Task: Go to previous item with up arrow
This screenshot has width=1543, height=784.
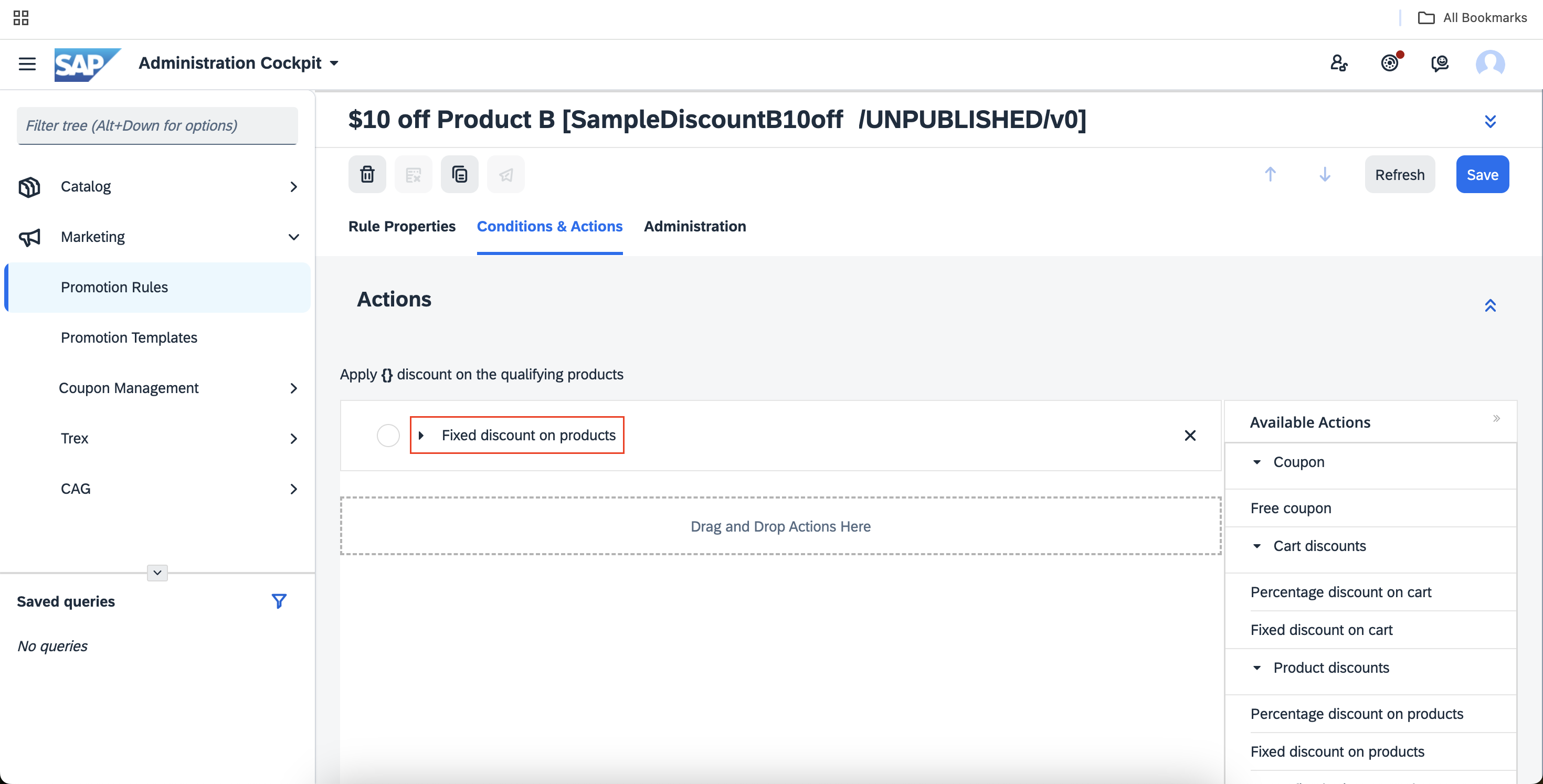Action: pos(1270,174)
